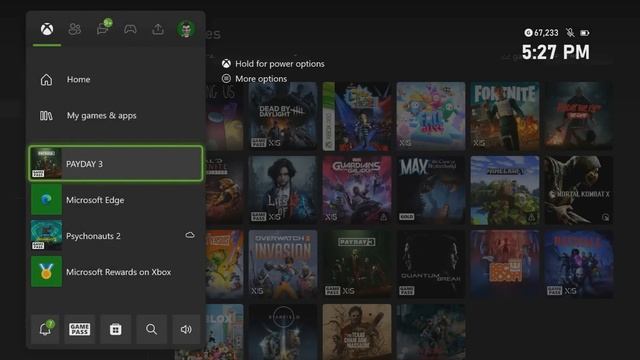640x360 pixels.
Task: Select the Fall Guys game tile
Action: coord(431,116)
